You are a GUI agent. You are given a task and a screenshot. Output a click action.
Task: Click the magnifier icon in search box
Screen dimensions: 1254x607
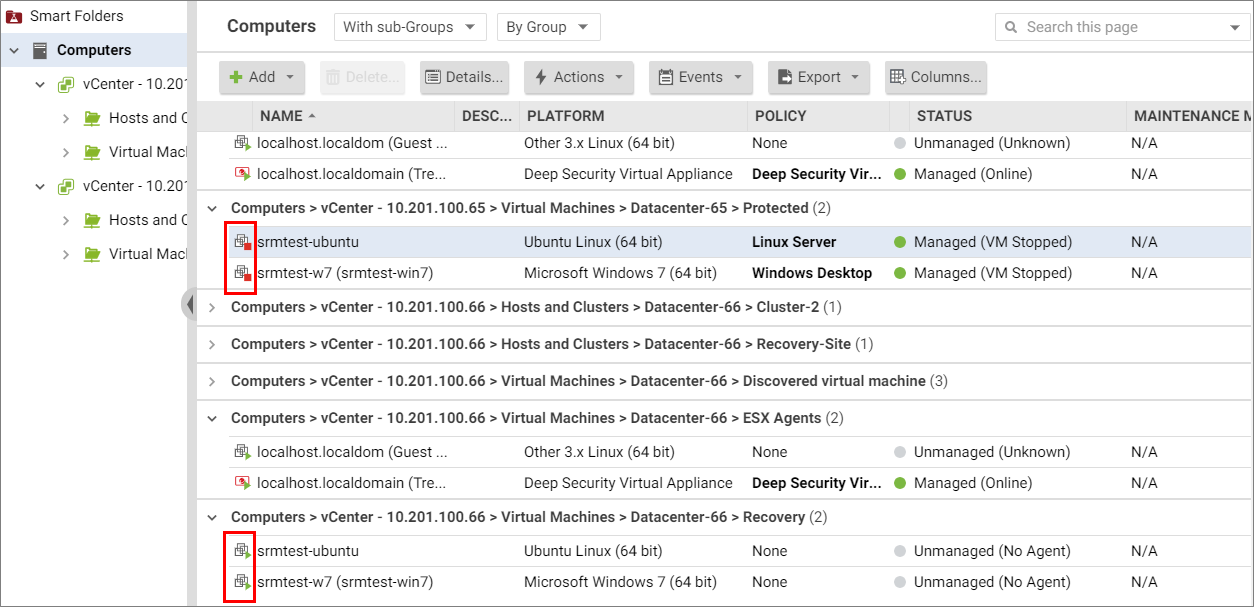click(x=1011, y=27)
